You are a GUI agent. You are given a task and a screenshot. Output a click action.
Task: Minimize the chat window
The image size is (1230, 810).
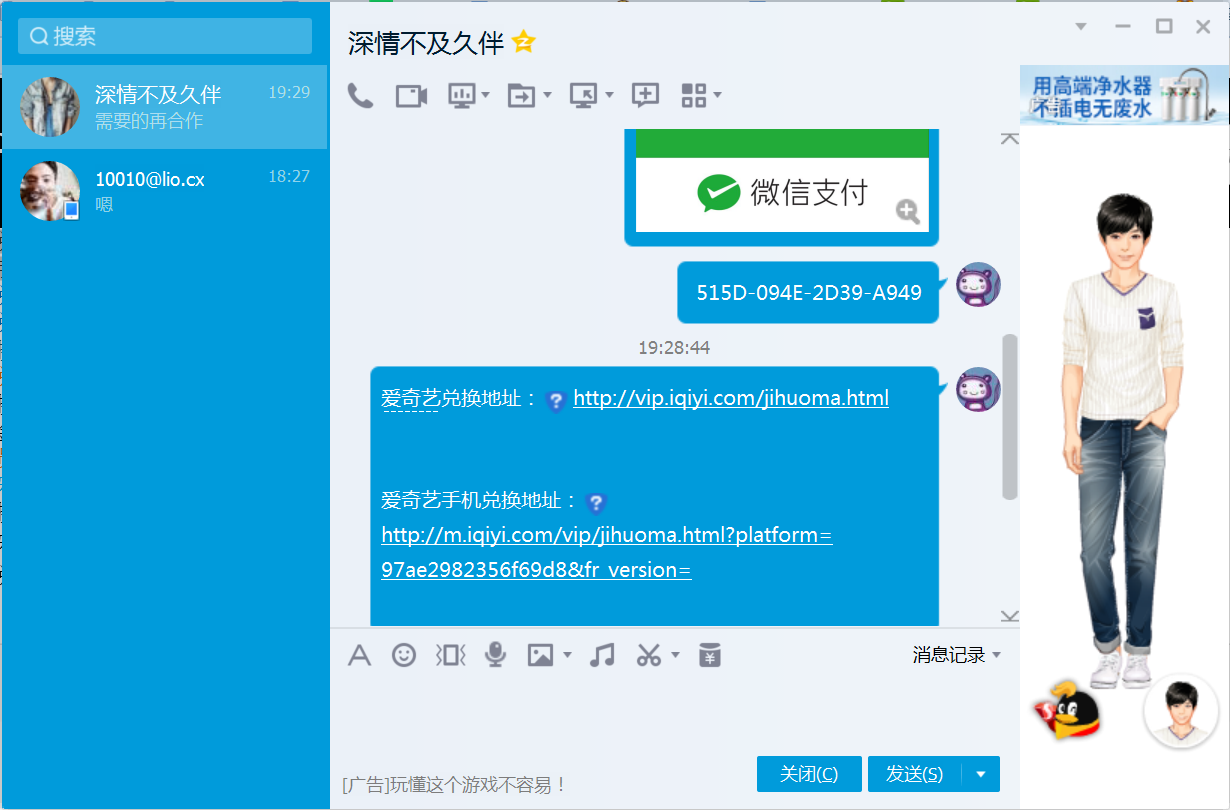pyautogui.click(x=1123, y=27)
